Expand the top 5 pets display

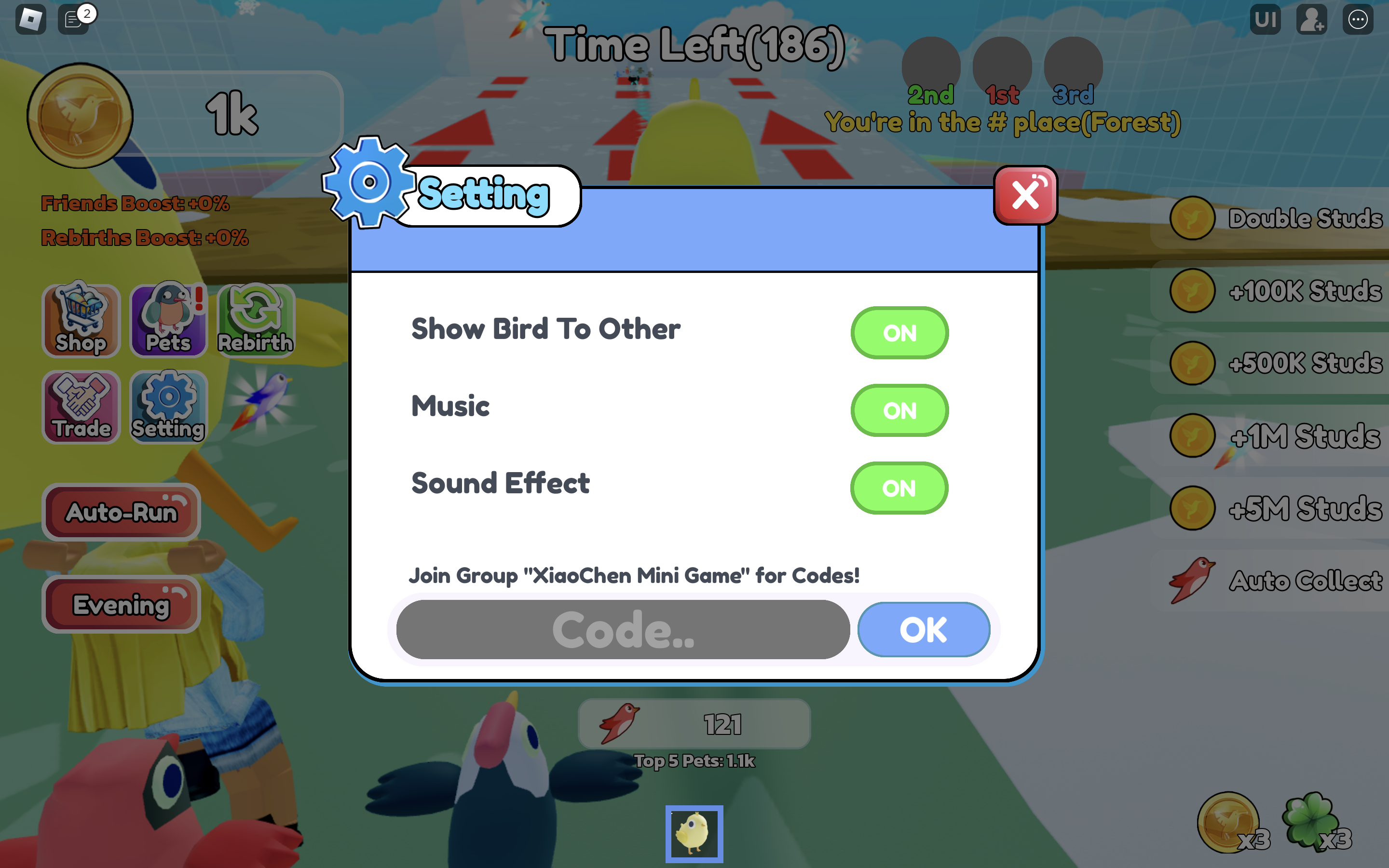click(693, 761)
